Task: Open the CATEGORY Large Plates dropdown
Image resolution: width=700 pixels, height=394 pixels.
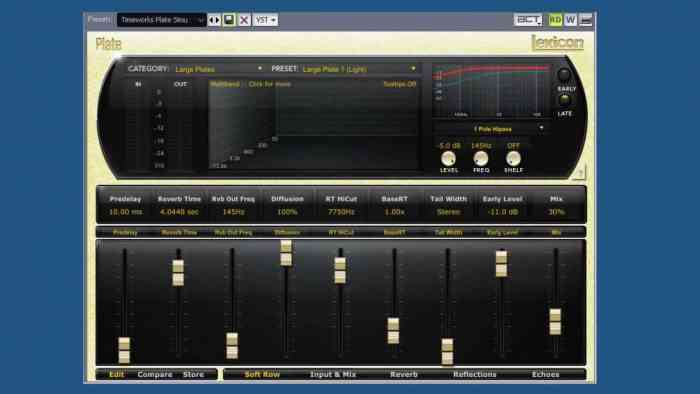Action: click(x=218, y=69)
